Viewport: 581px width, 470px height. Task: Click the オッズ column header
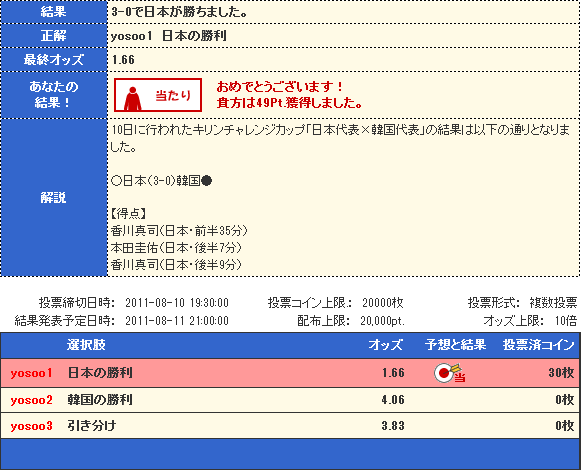coord(385,345)
